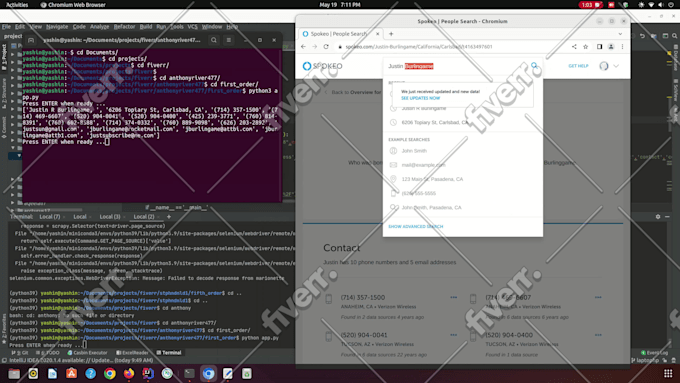Image resolution: width=680 pixels, height=383 pixels.
Task: Open the Activities overview
Action: tap(17, 5)
